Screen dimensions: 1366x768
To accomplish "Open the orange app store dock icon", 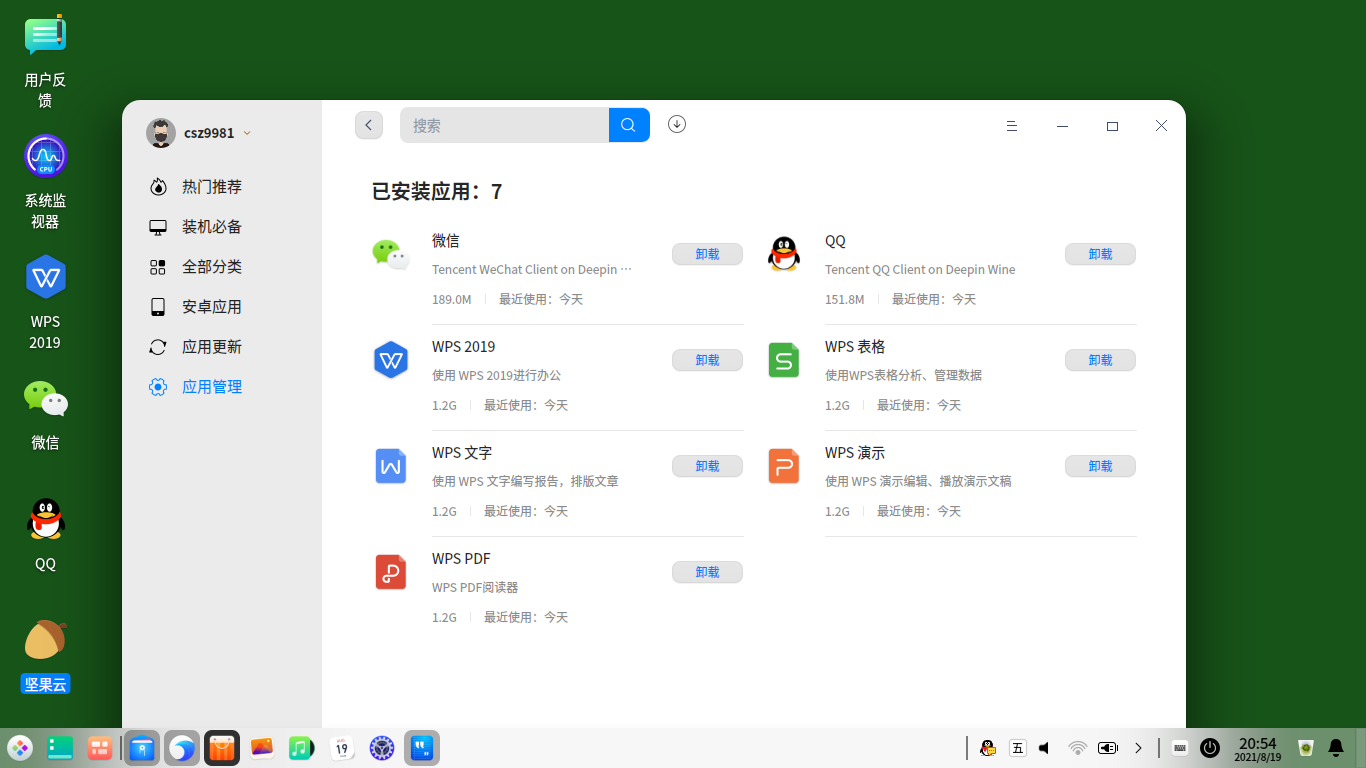I will pos(222,748).
